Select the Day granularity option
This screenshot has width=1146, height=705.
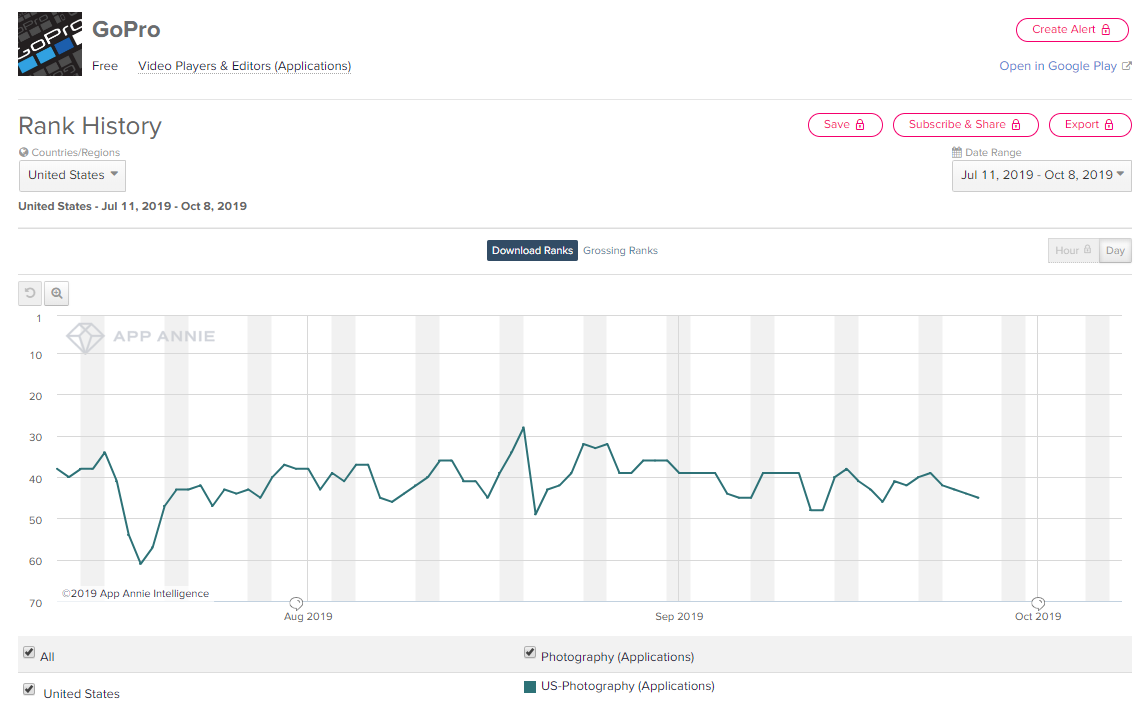(1115, 251)
